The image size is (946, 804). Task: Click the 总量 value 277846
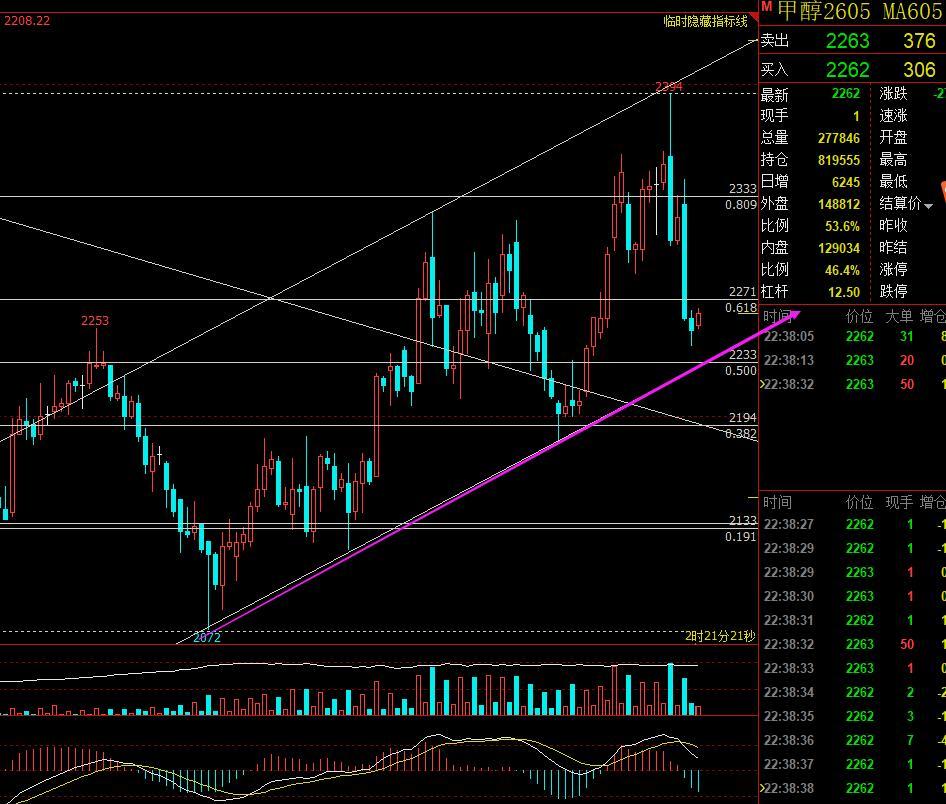839,138
